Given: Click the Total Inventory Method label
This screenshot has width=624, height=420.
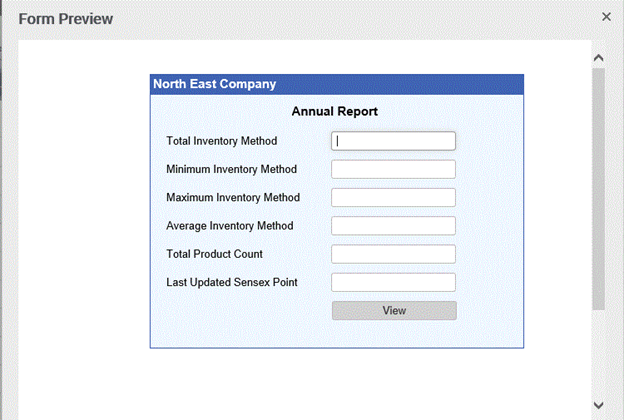Looking at the screenshot, I should coord(222,141).
